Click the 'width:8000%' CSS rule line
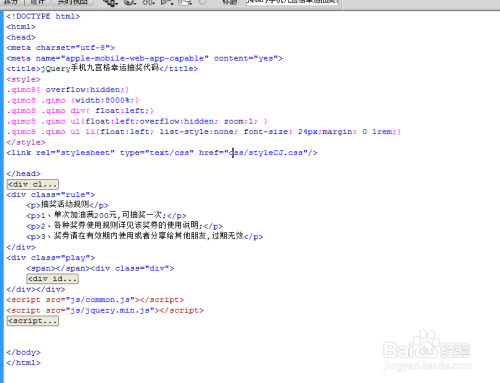Image resolution: width=500 pixels, height=383 pixels. click(x=73, y=100)
